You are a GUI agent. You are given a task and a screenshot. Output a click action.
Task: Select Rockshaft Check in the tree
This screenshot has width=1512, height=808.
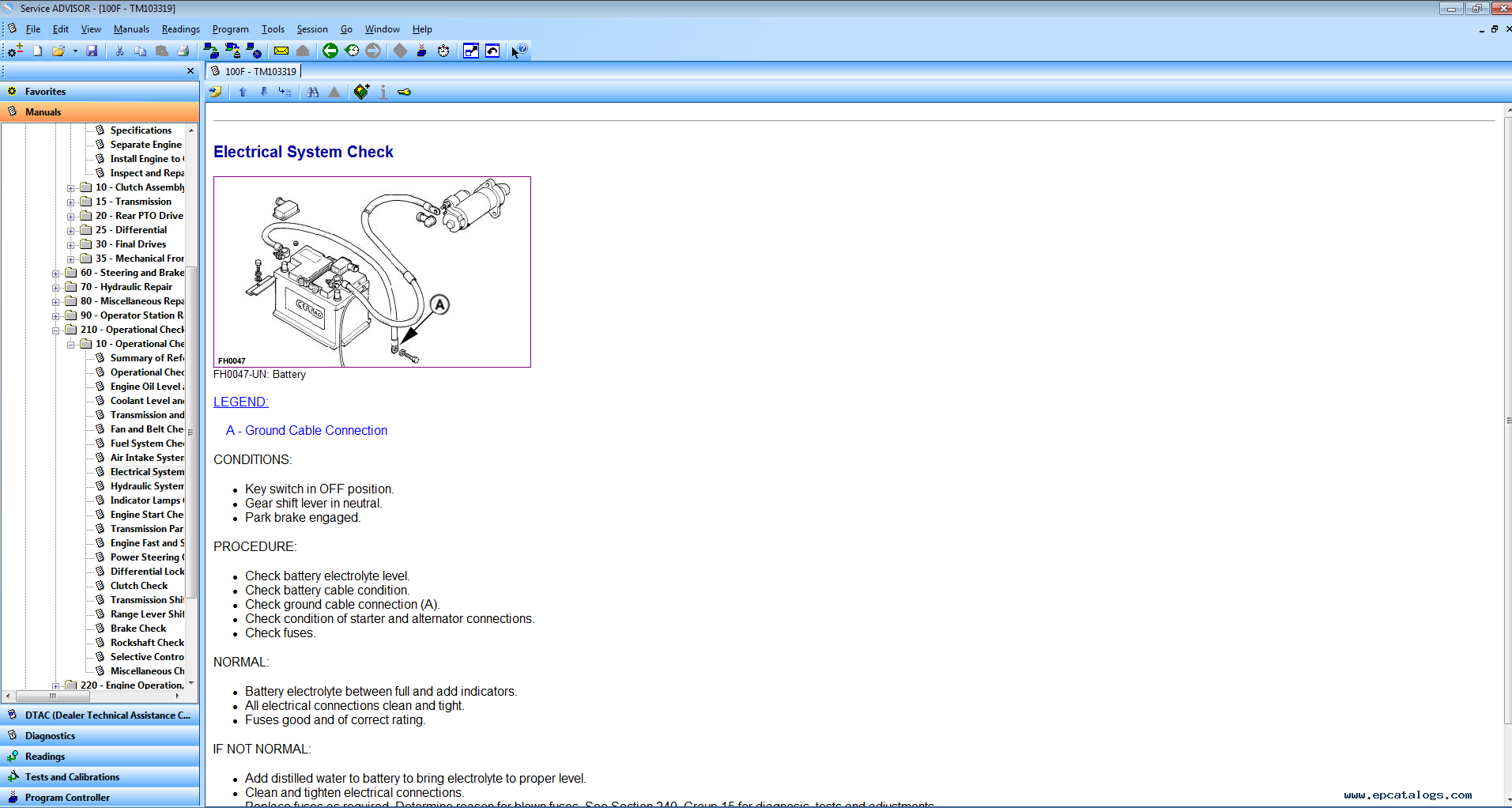click(147, 643)
